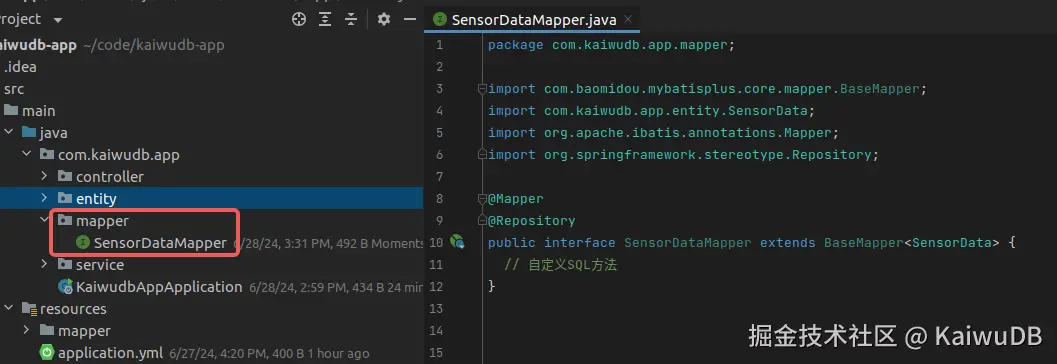This screenshot has height=364, width=1057.
Task: Click the import of com.kaiwudb.app.entity.SensorData
Action: tap(652, 111)
